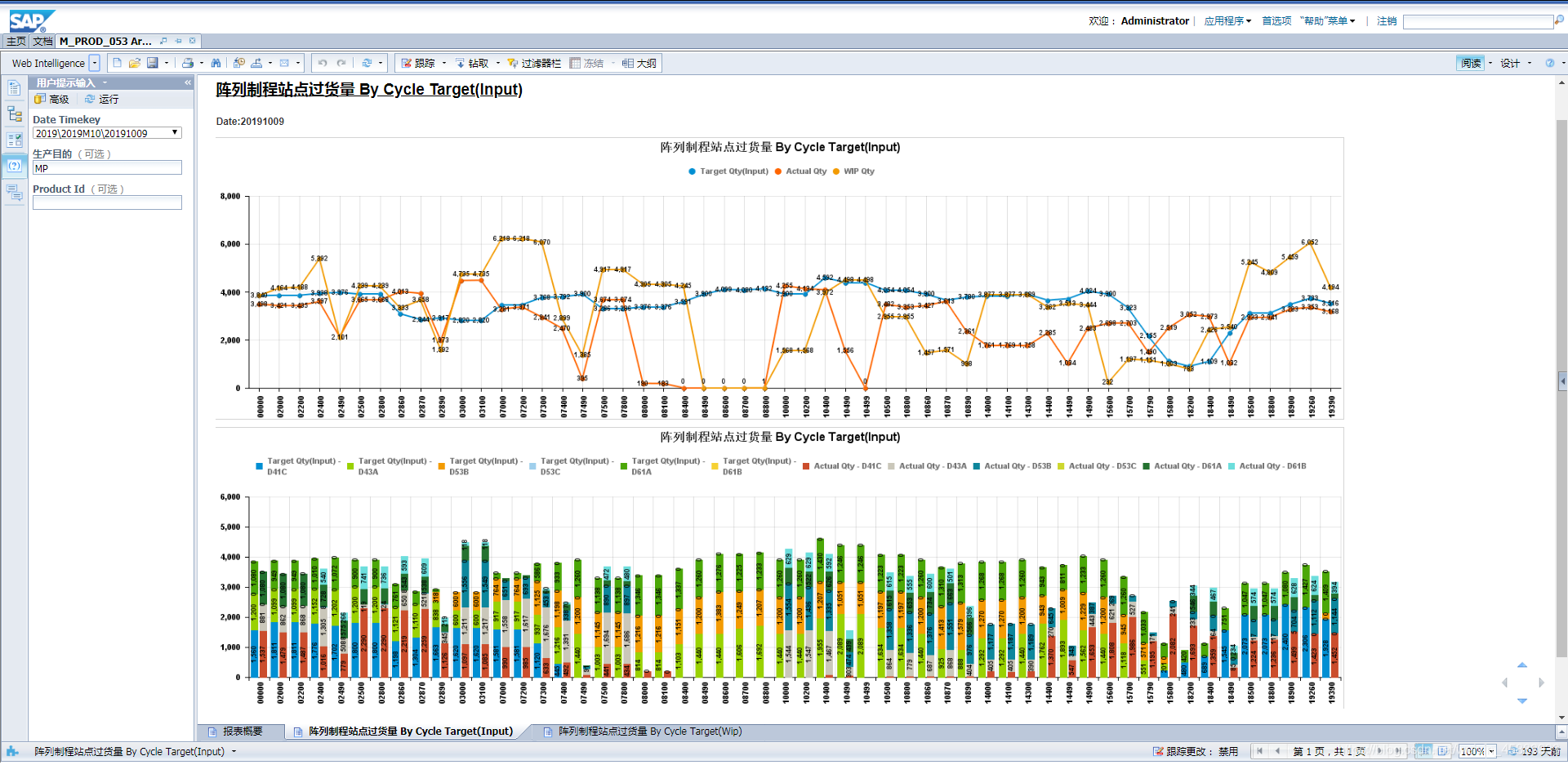Click the Save floppy disk icon
This screenshot has height=765, width=1568.
click(153, 63)
